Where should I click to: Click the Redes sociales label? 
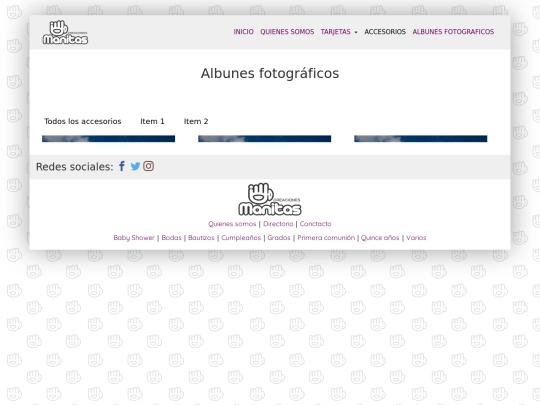pos(74,167)
